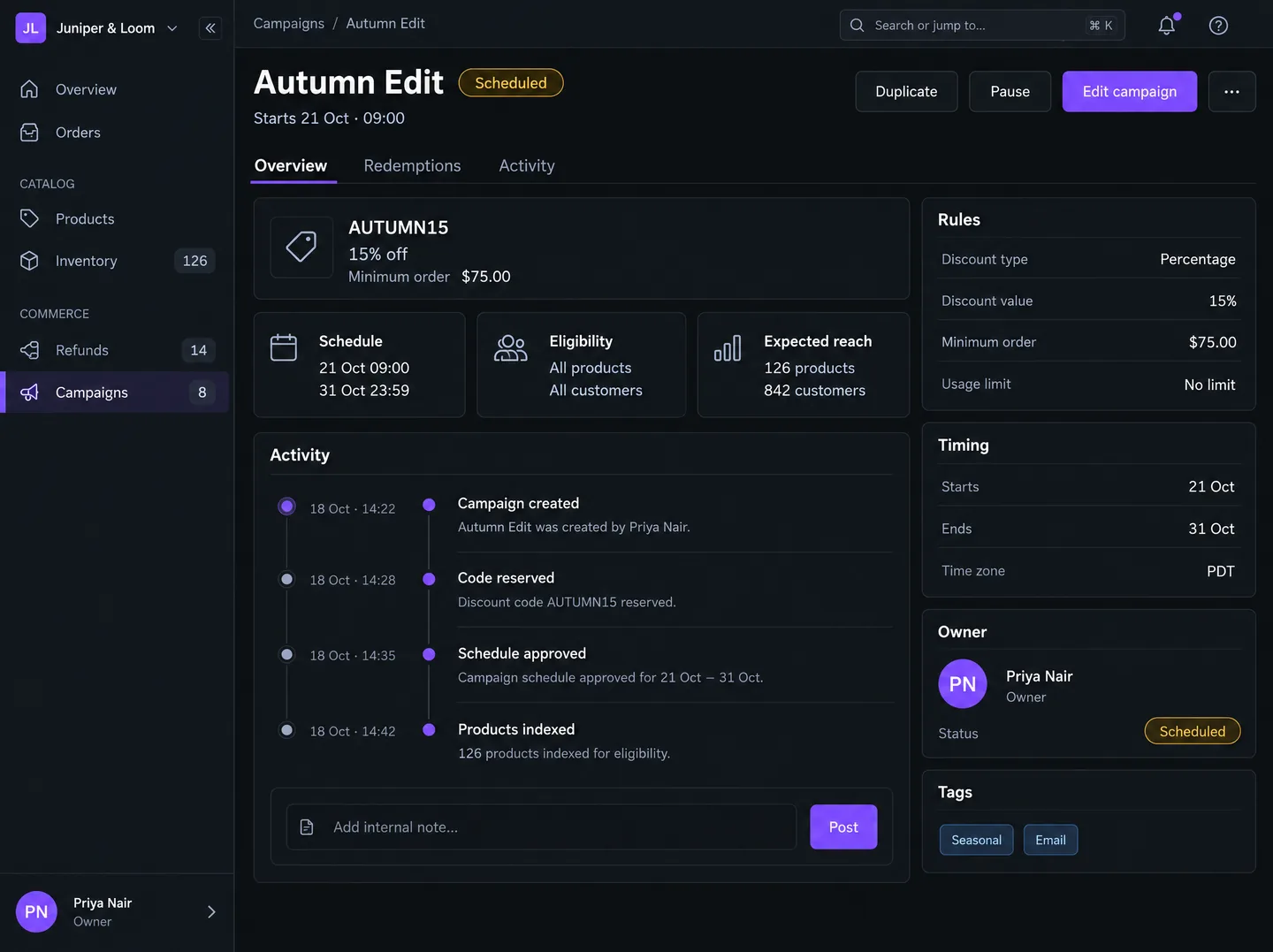Open the more options ellipsis menu
Image resolution: width=1273 pixels, height=952 pixels.
click(x=1232, y=92)
